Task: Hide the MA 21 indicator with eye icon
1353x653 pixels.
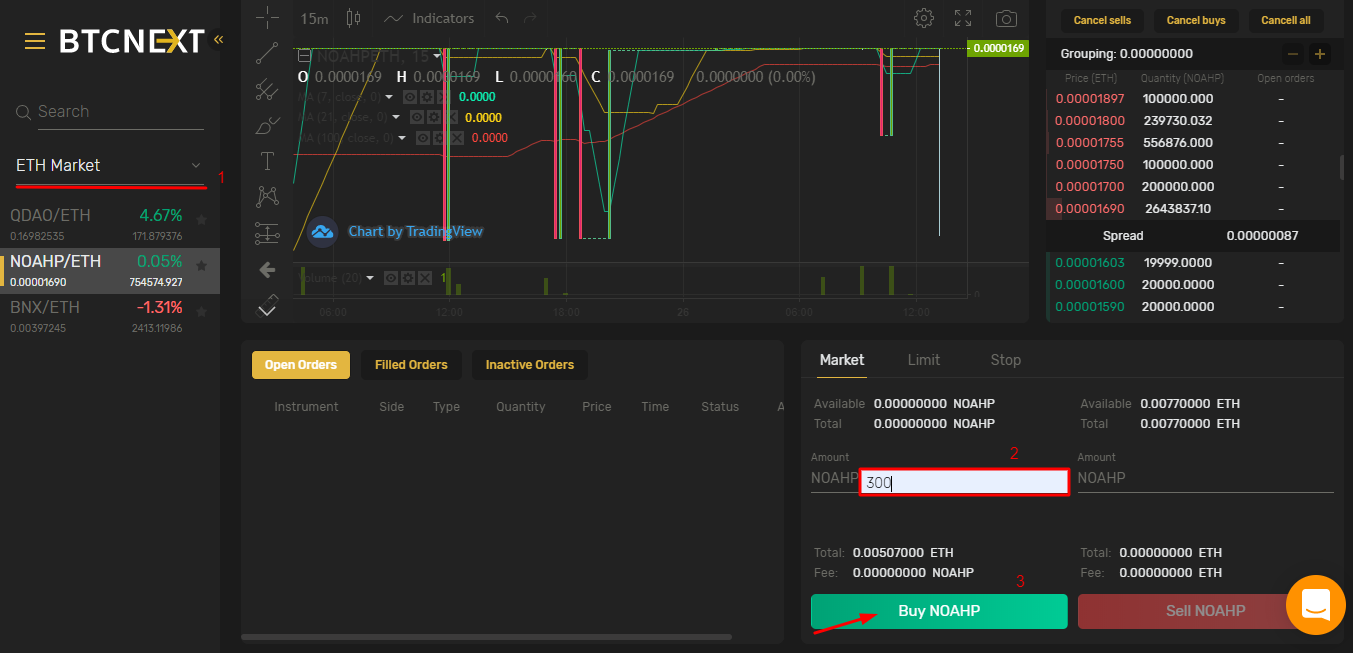Action: pyautogui.click(x=416, y=117)
